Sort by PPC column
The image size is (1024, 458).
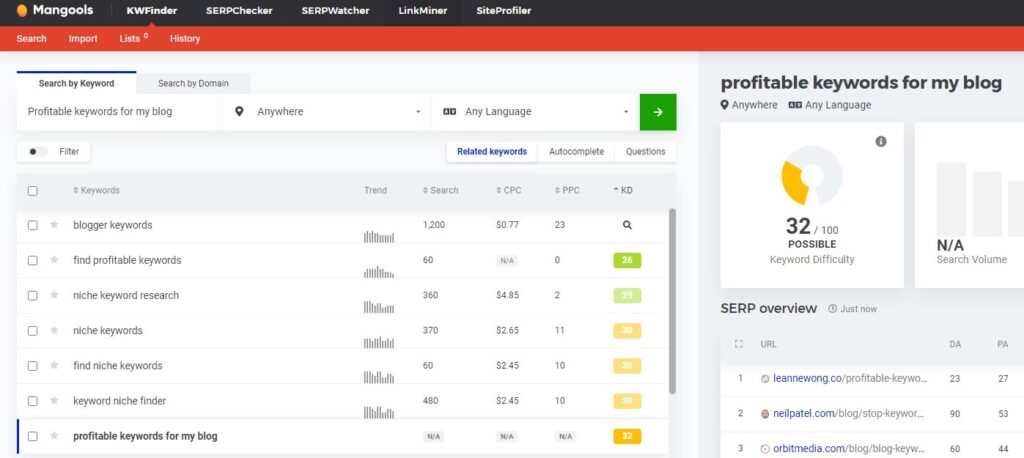pos(567,191)
